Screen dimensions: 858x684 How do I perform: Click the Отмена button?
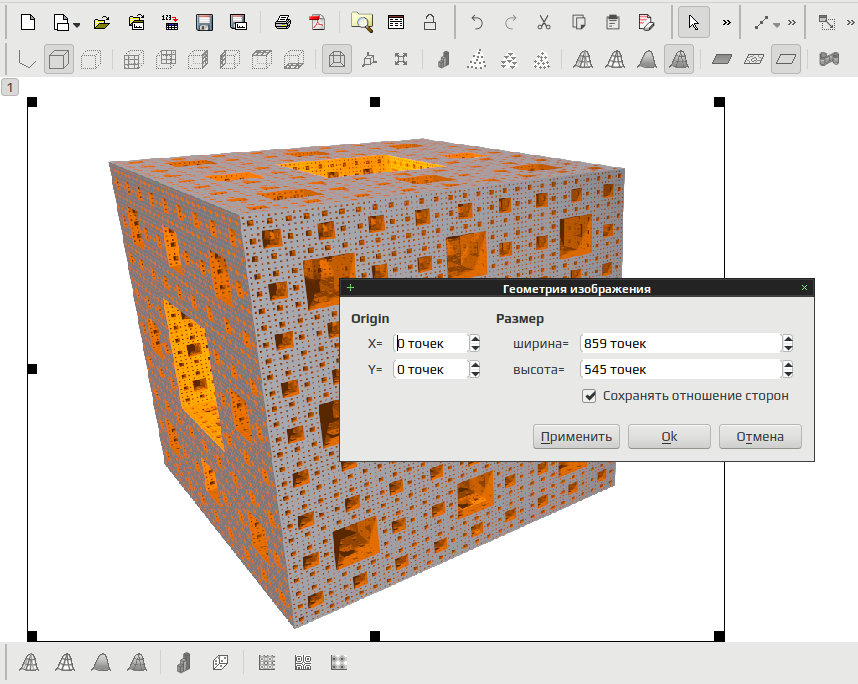(760, 437)
